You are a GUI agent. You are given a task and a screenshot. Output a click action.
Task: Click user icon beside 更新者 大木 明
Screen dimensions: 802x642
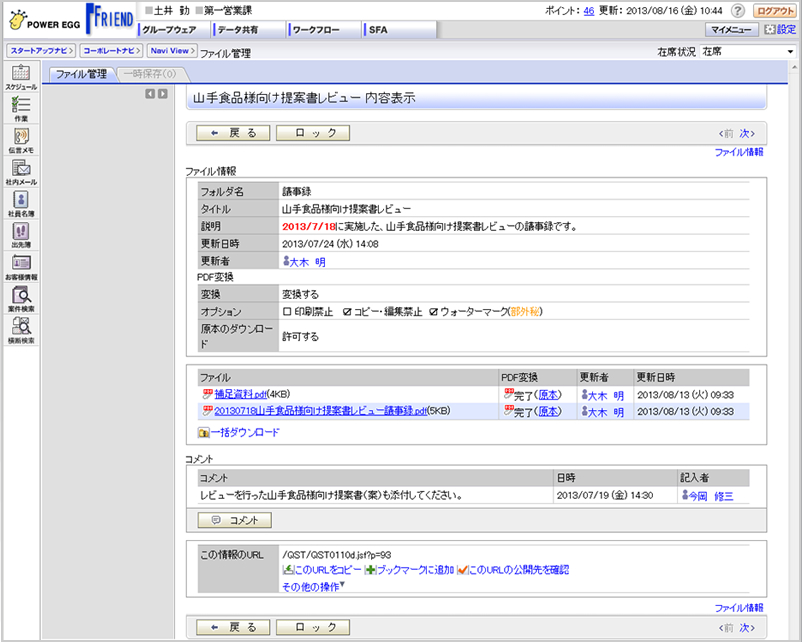point(286,261)
